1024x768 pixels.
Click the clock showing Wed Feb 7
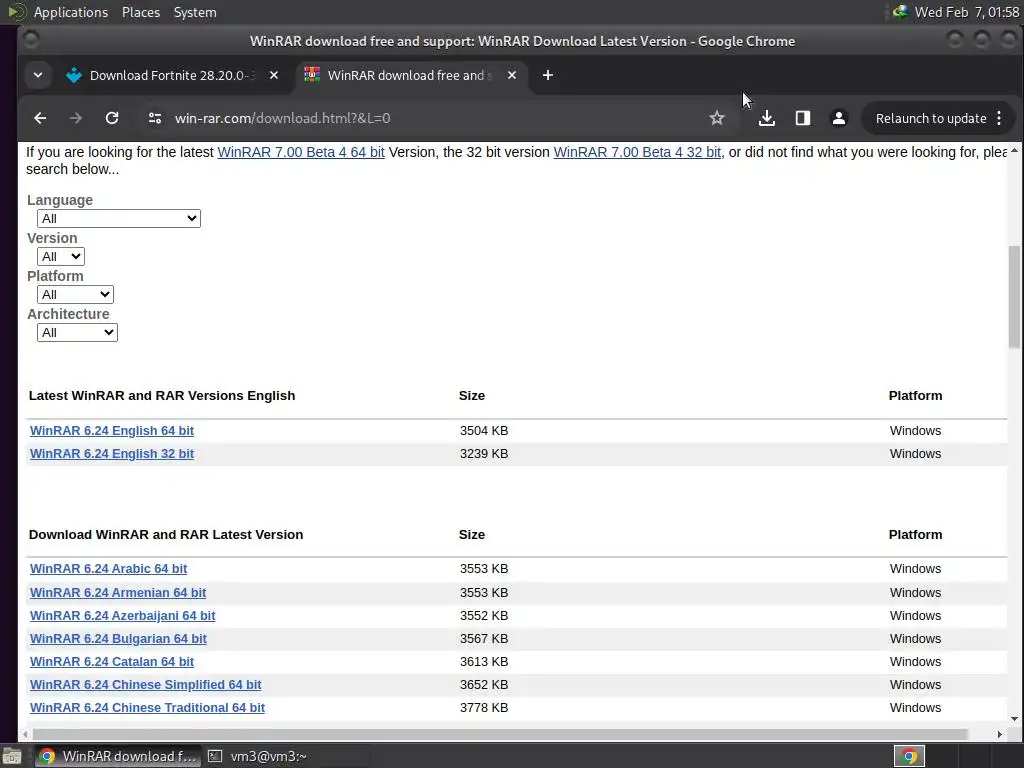[x=967, y=12]
